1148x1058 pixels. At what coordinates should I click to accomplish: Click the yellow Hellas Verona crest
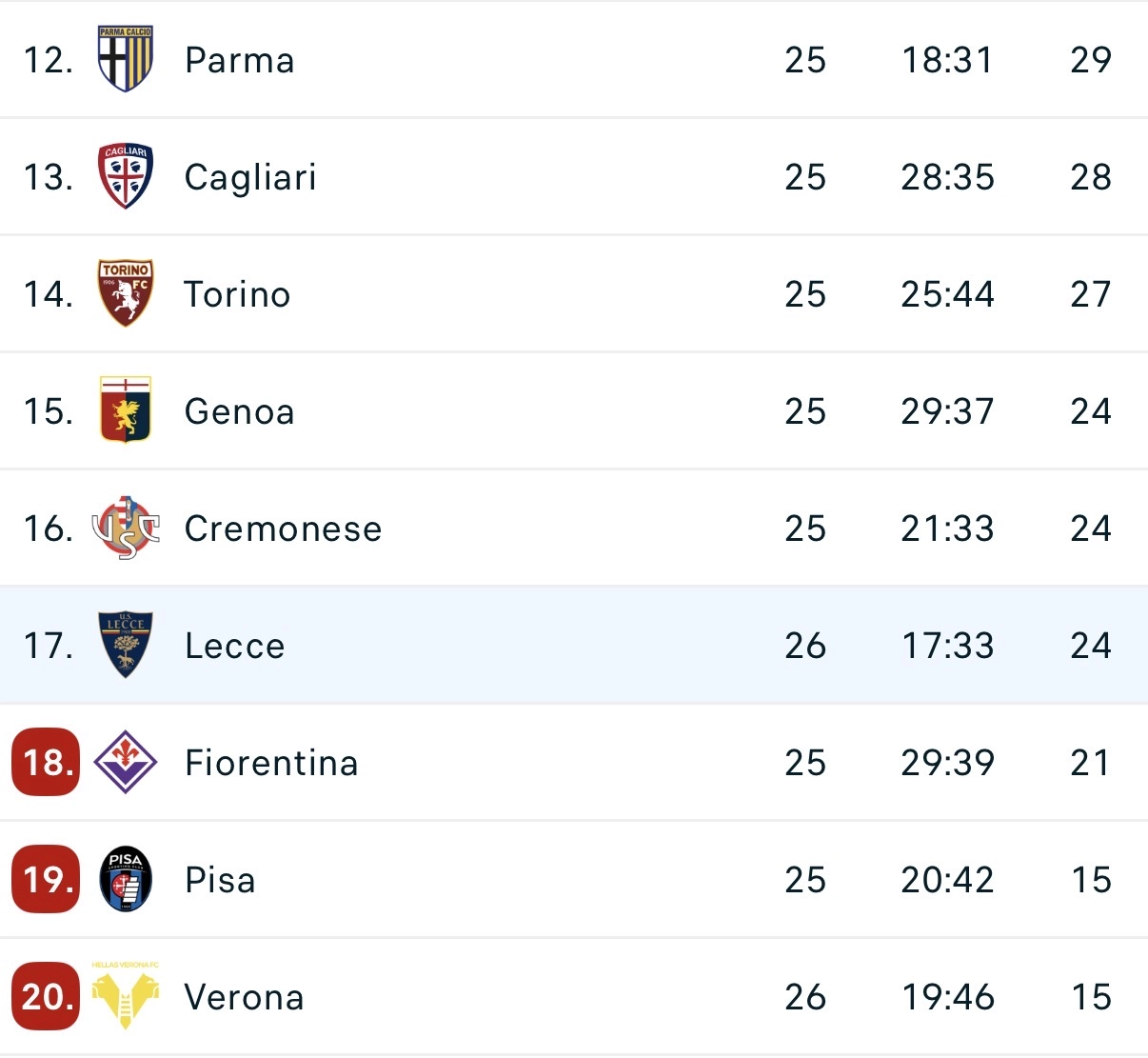pos(125,995)
